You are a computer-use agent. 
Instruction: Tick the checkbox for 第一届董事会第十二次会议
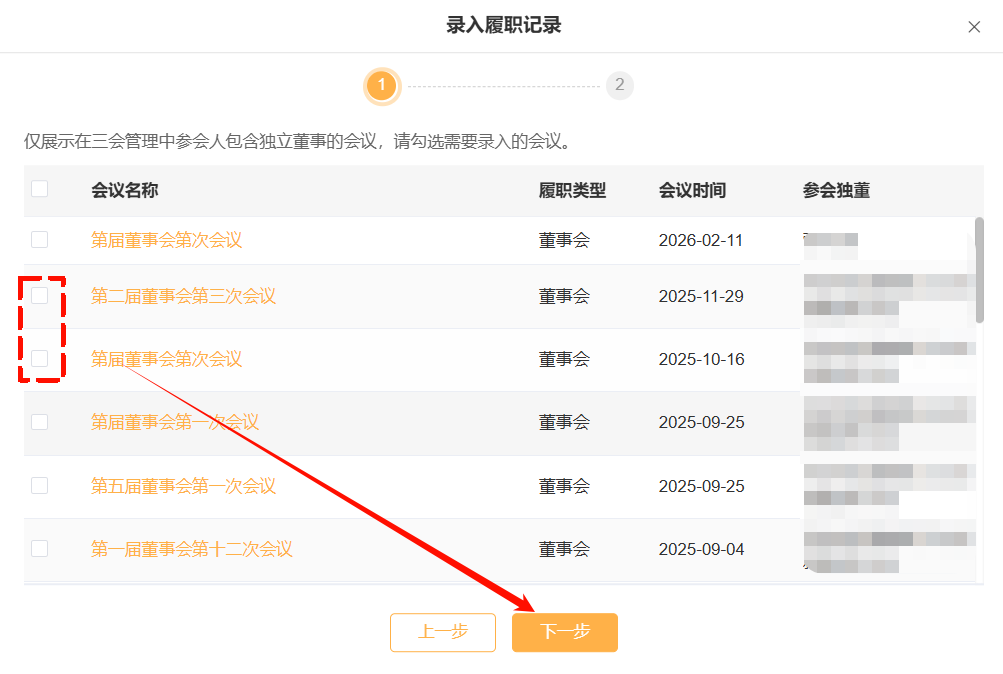39,549
